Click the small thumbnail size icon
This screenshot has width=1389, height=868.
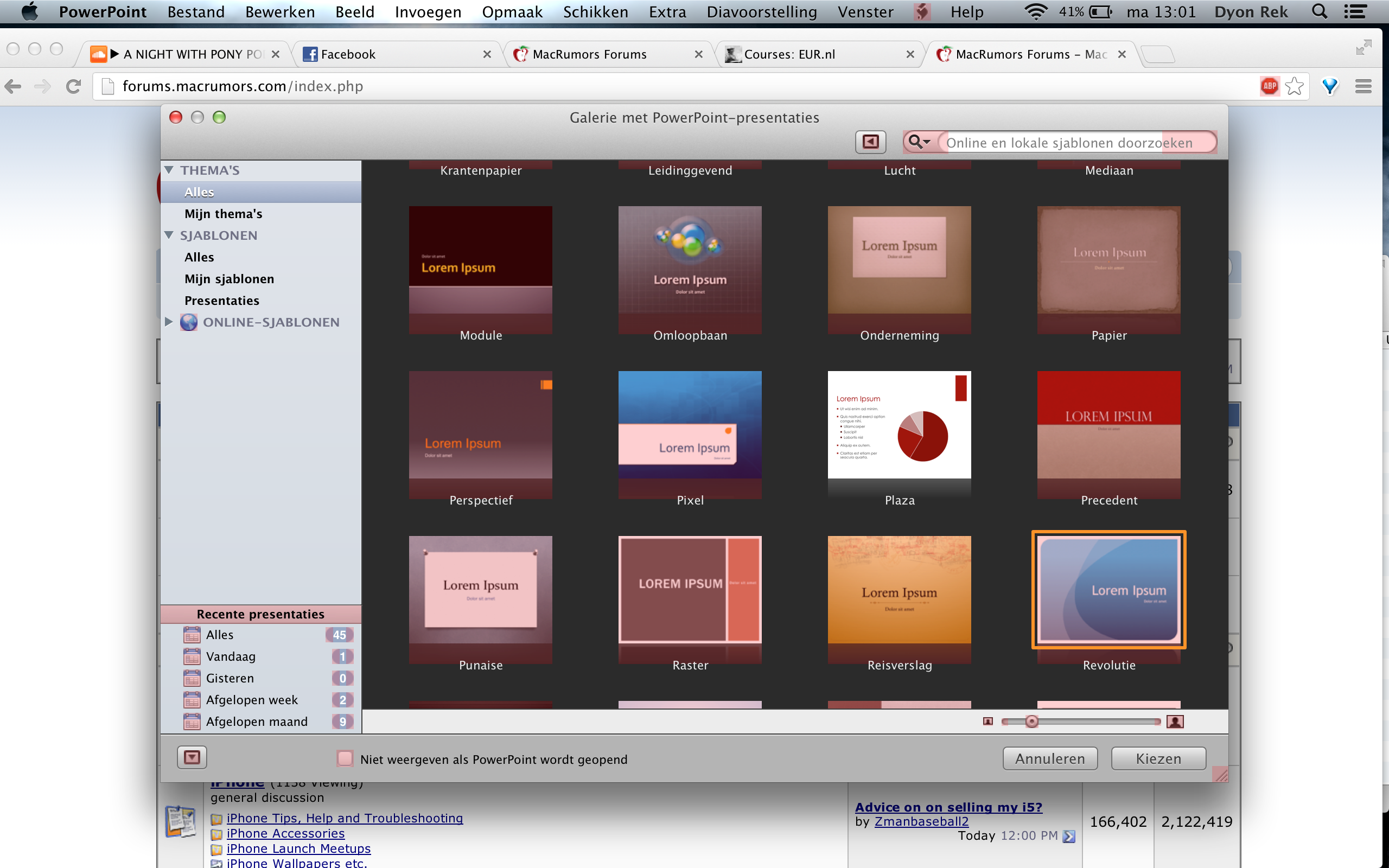pyautogui.click(x=988, y=721)
